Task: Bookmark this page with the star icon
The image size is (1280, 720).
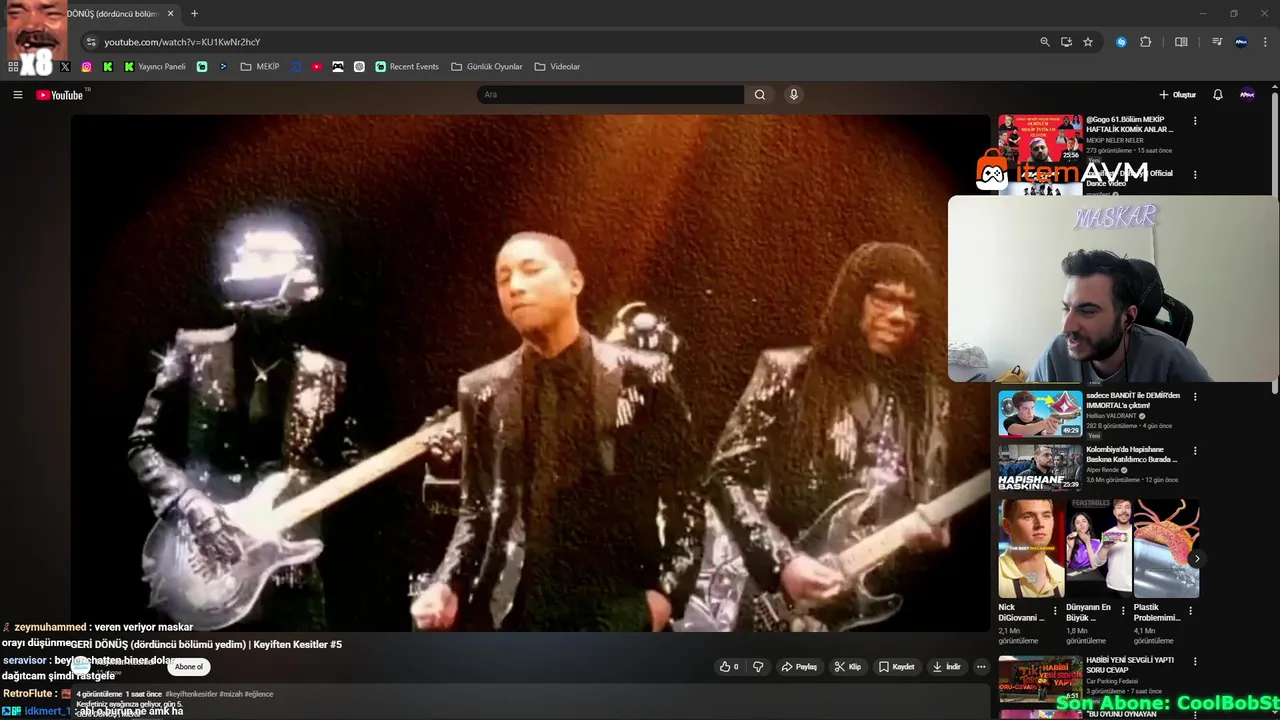Action: tap(1088, 42)
